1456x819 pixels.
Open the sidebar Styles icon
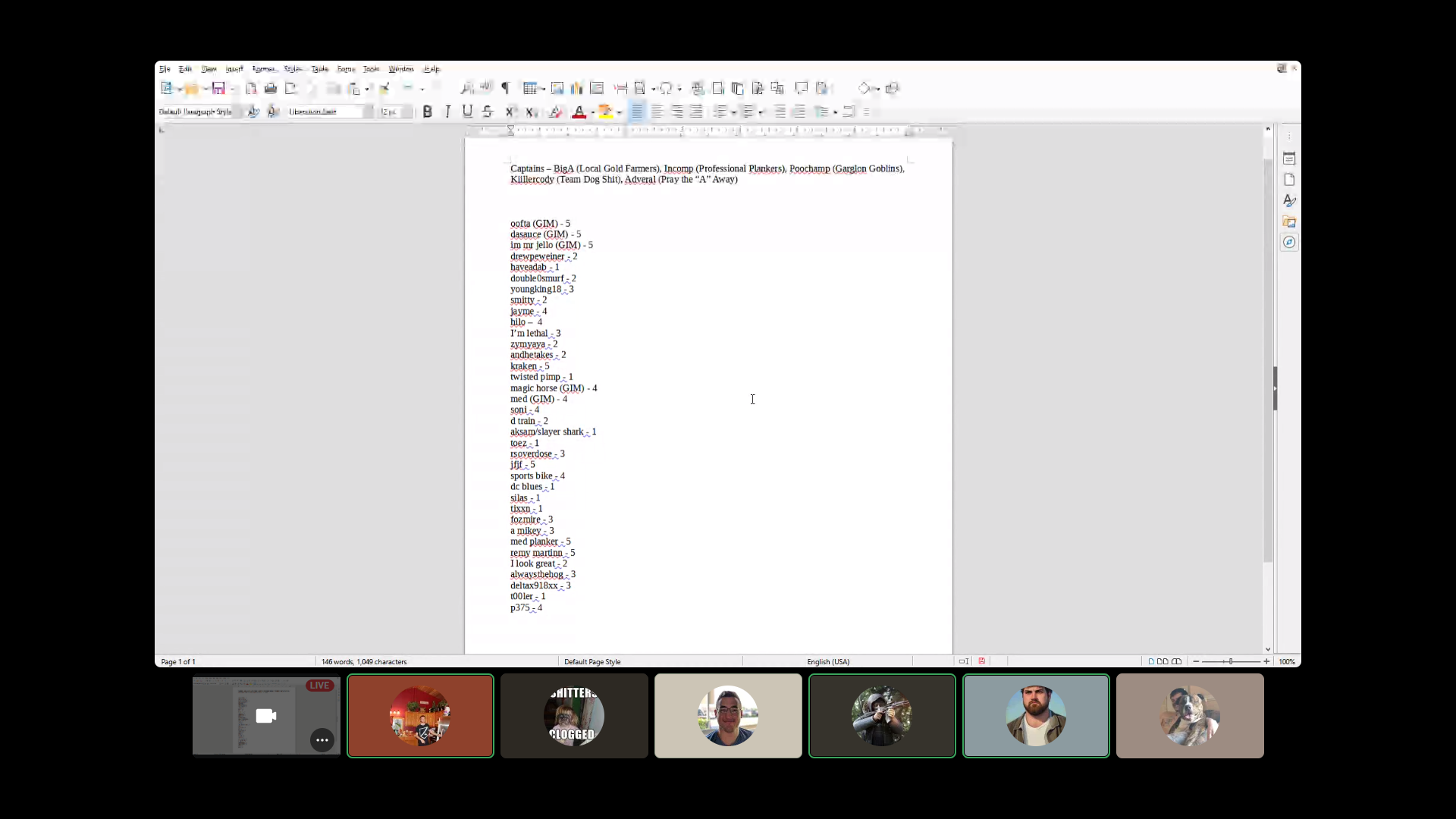point(1289,200)
